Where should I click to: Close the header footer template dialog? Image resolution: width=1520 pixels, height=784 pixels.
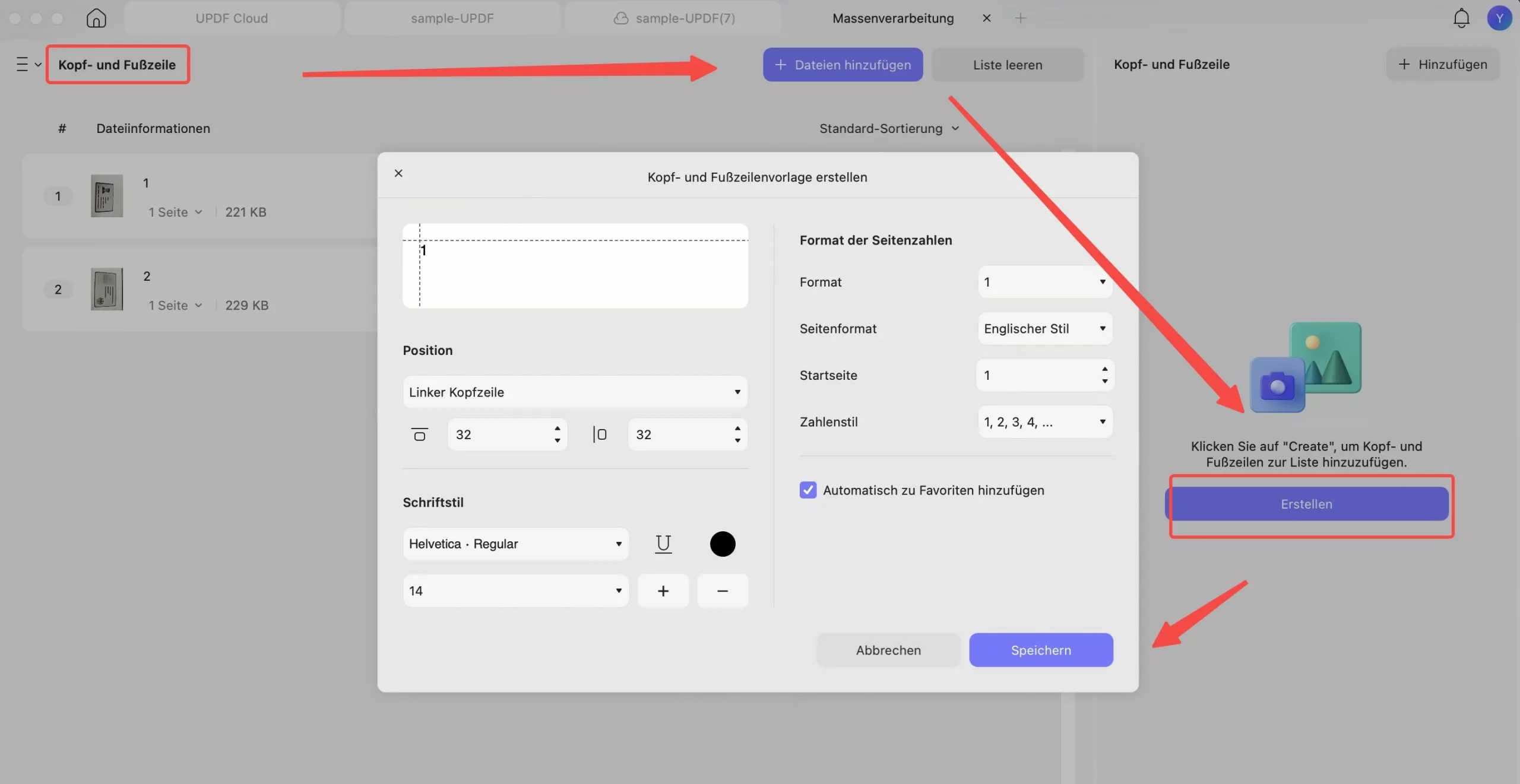pos(398,173)
